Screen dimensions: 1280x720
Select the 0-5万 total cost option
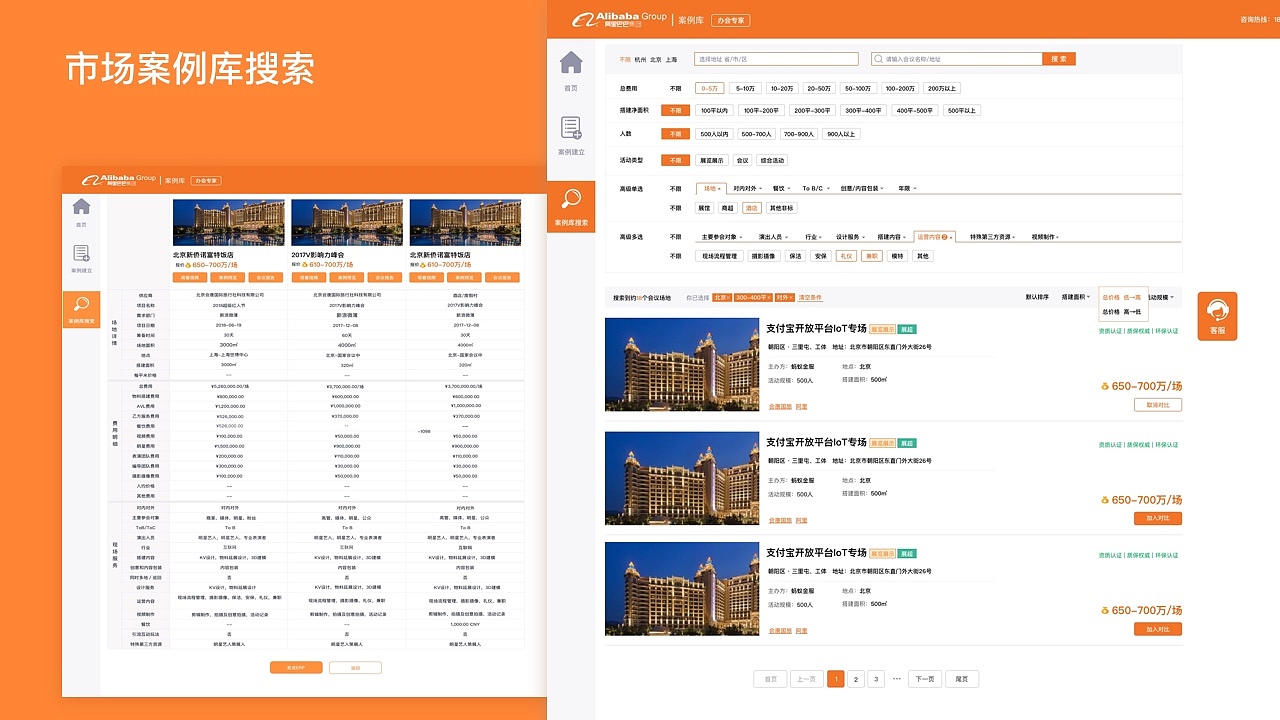click(709, 88)
